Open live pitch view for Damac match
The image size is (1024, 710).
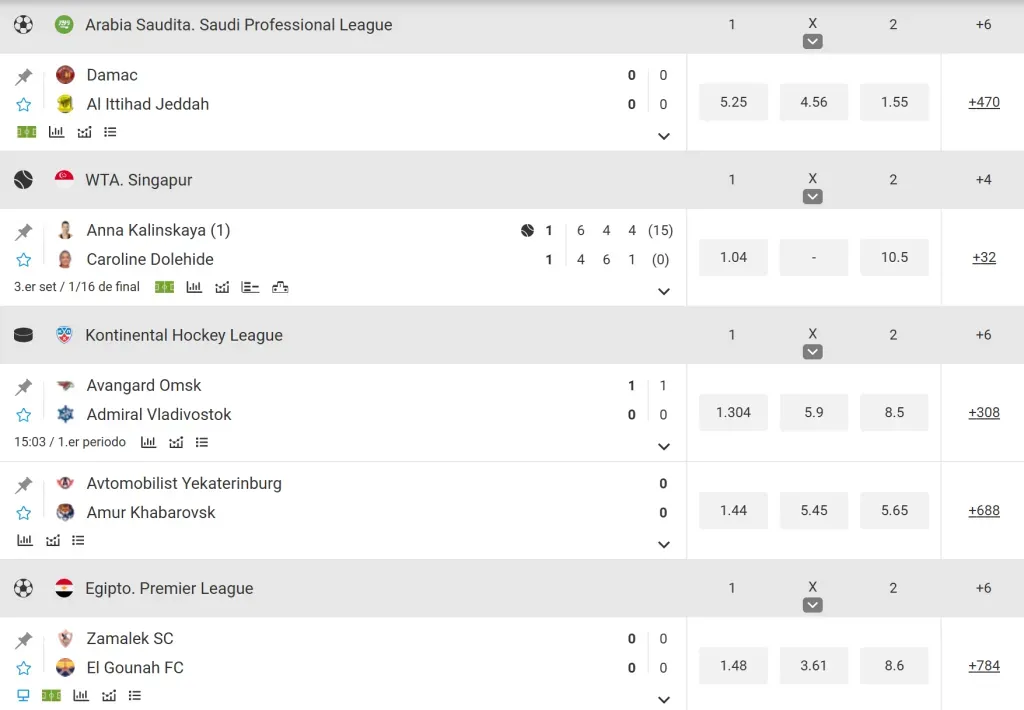click(26, 132)
